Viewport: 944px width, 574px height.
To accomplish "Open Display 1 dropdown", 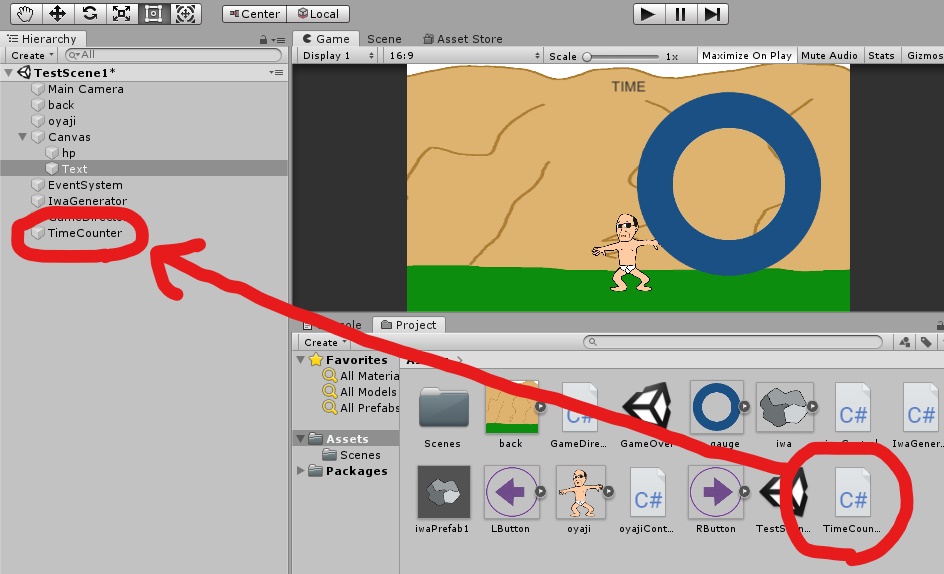I will point(338,55).
